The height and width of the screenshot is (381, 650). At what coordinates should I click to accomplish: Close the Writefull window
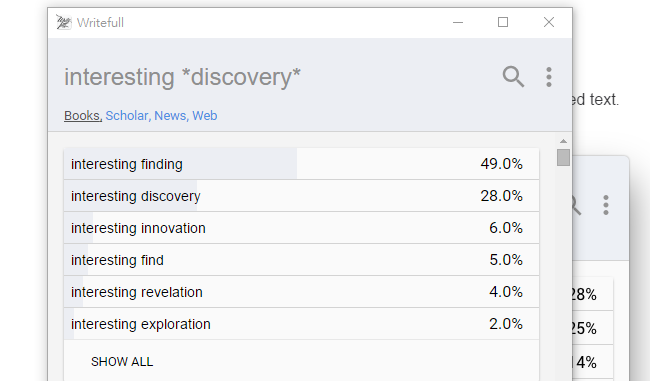click(x=549, y=22)
